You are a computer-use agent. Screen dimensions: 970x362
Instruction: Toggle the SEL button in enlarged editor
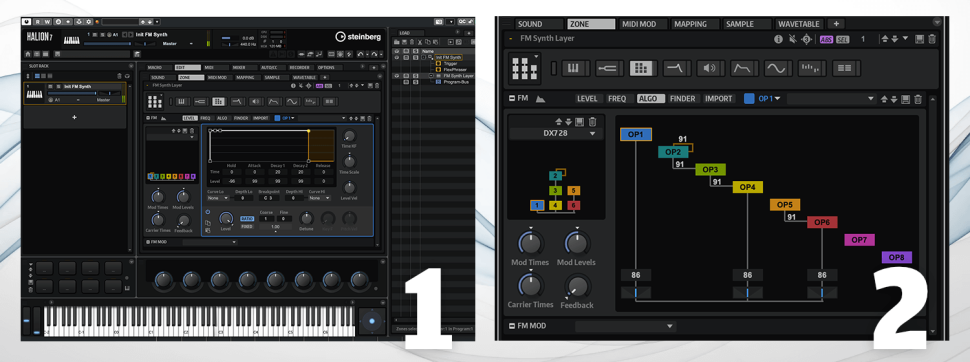(x=843, y=39)
